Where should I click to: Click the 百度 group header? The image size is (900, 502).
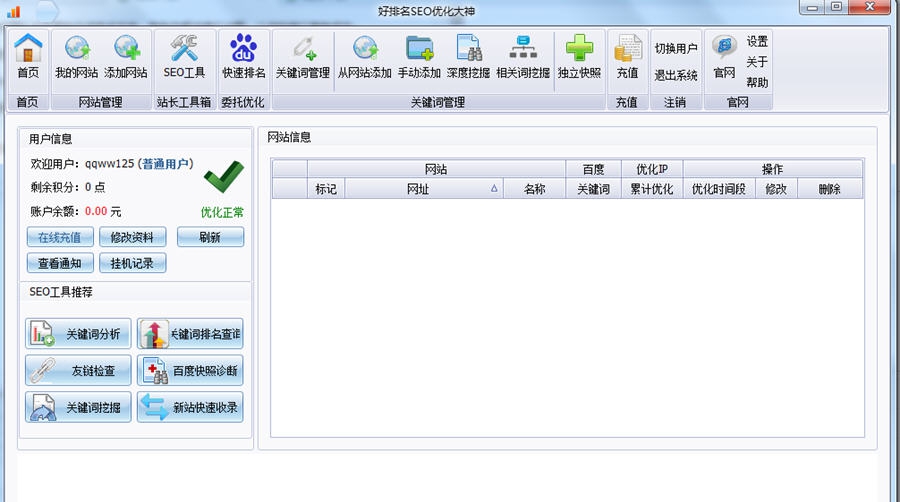(593, 169)
